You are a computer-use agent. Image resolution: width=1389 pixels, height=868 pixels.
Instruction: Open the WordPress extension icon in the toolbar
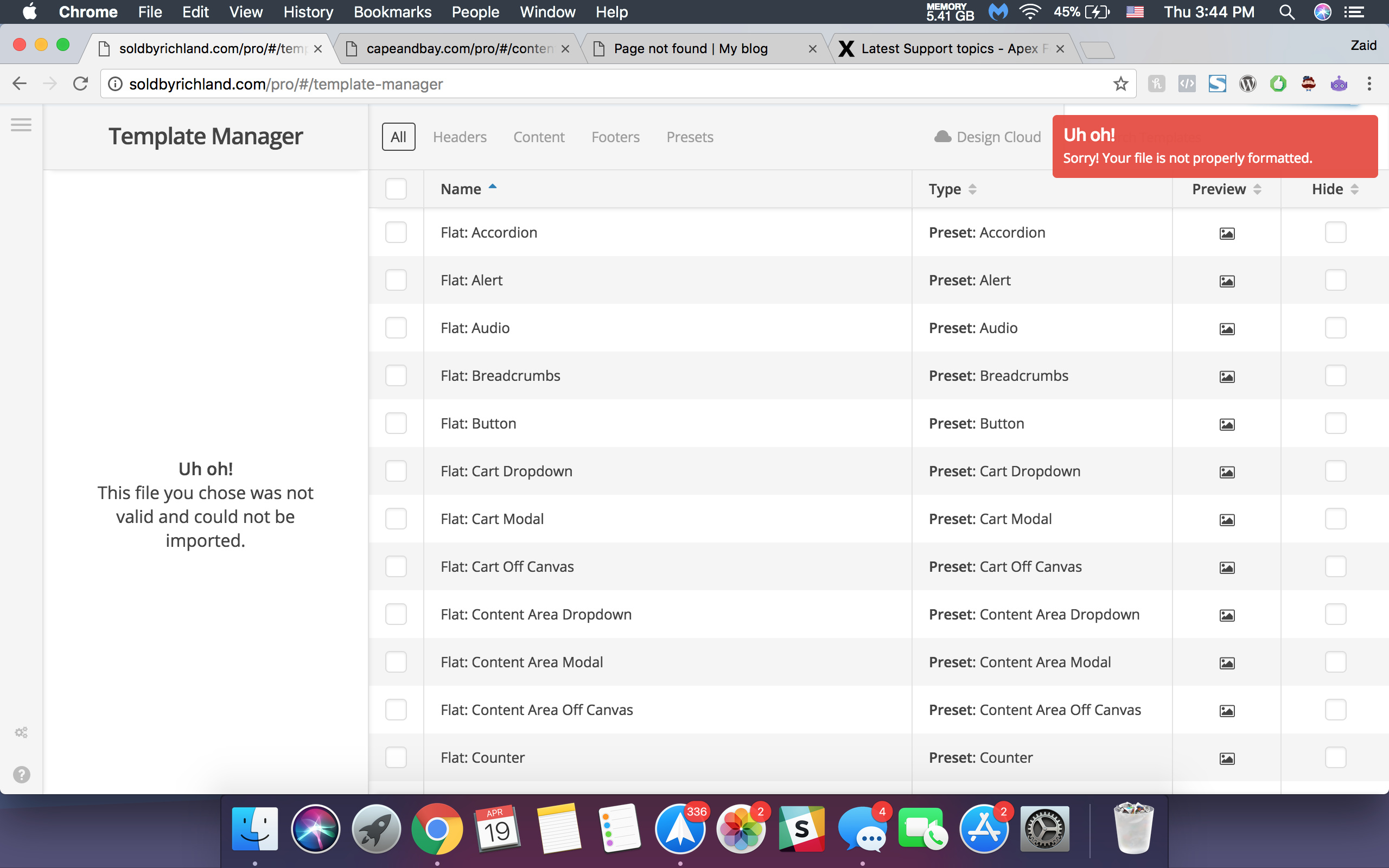(x=1247, y=84)
